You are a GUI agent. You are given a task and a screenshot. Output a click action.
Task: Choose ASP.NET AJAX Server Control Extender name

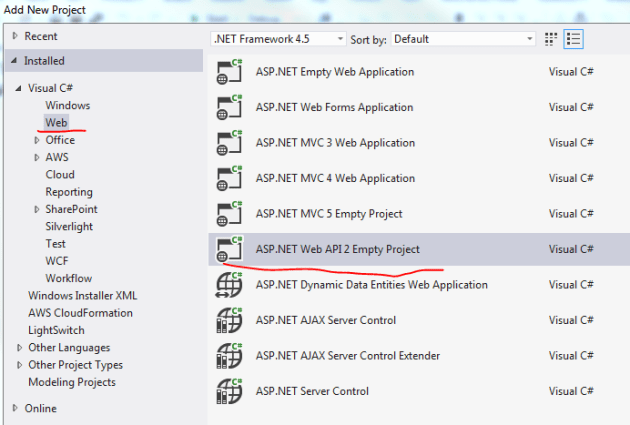348,356
